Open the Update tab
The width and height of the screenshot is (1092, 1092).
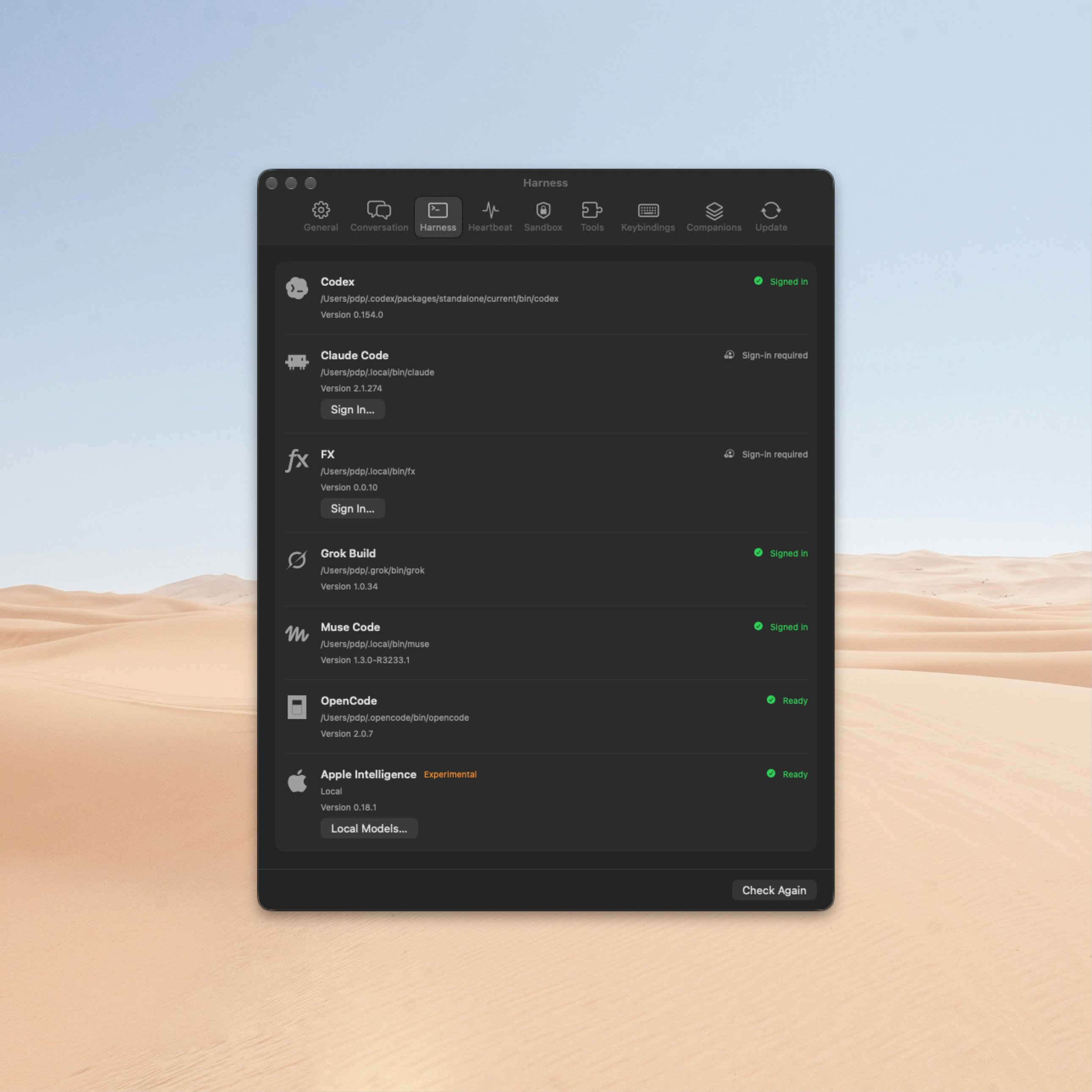[771, 216]
